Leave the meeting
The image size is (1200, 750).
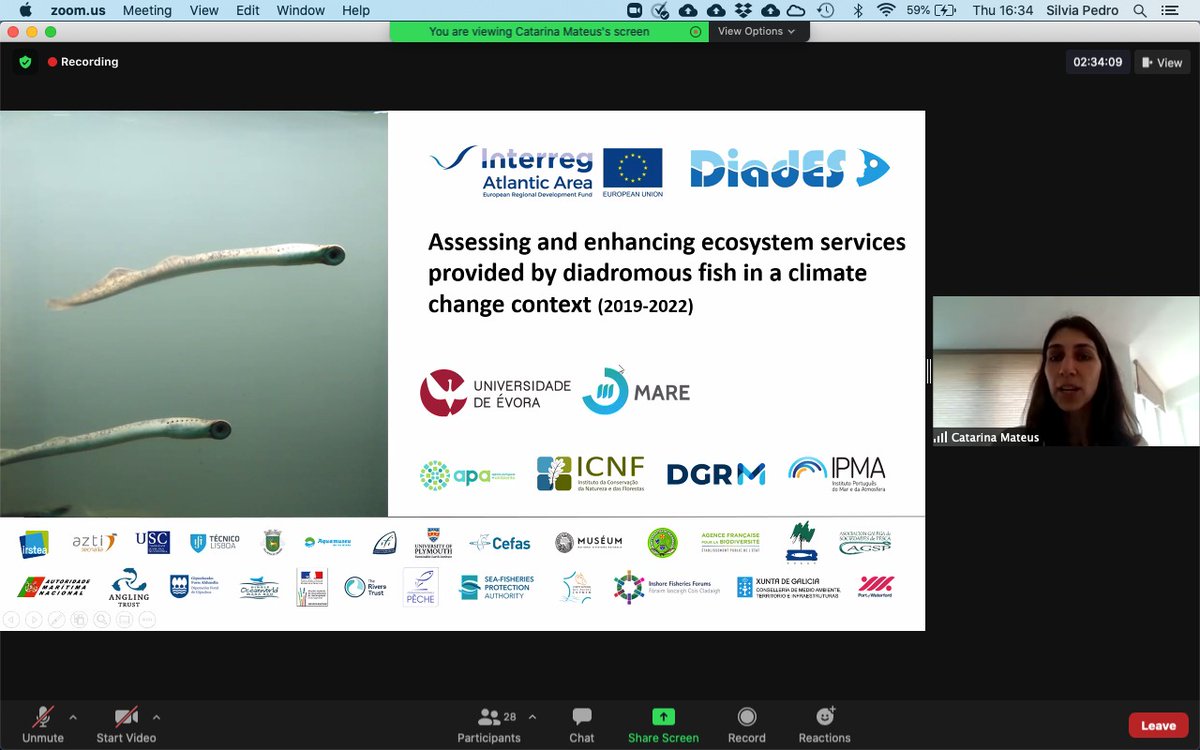click(x=1158, y=725)
